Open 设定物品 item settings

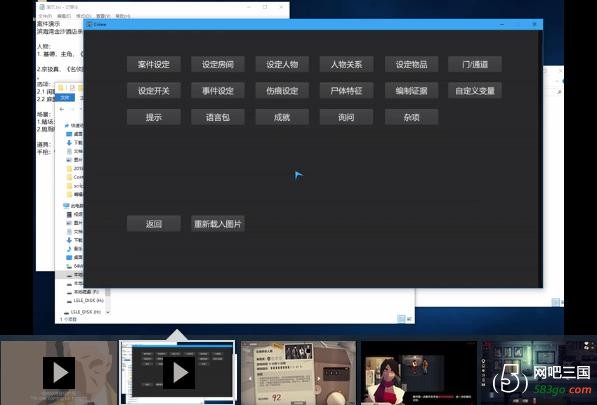[412, 64]
